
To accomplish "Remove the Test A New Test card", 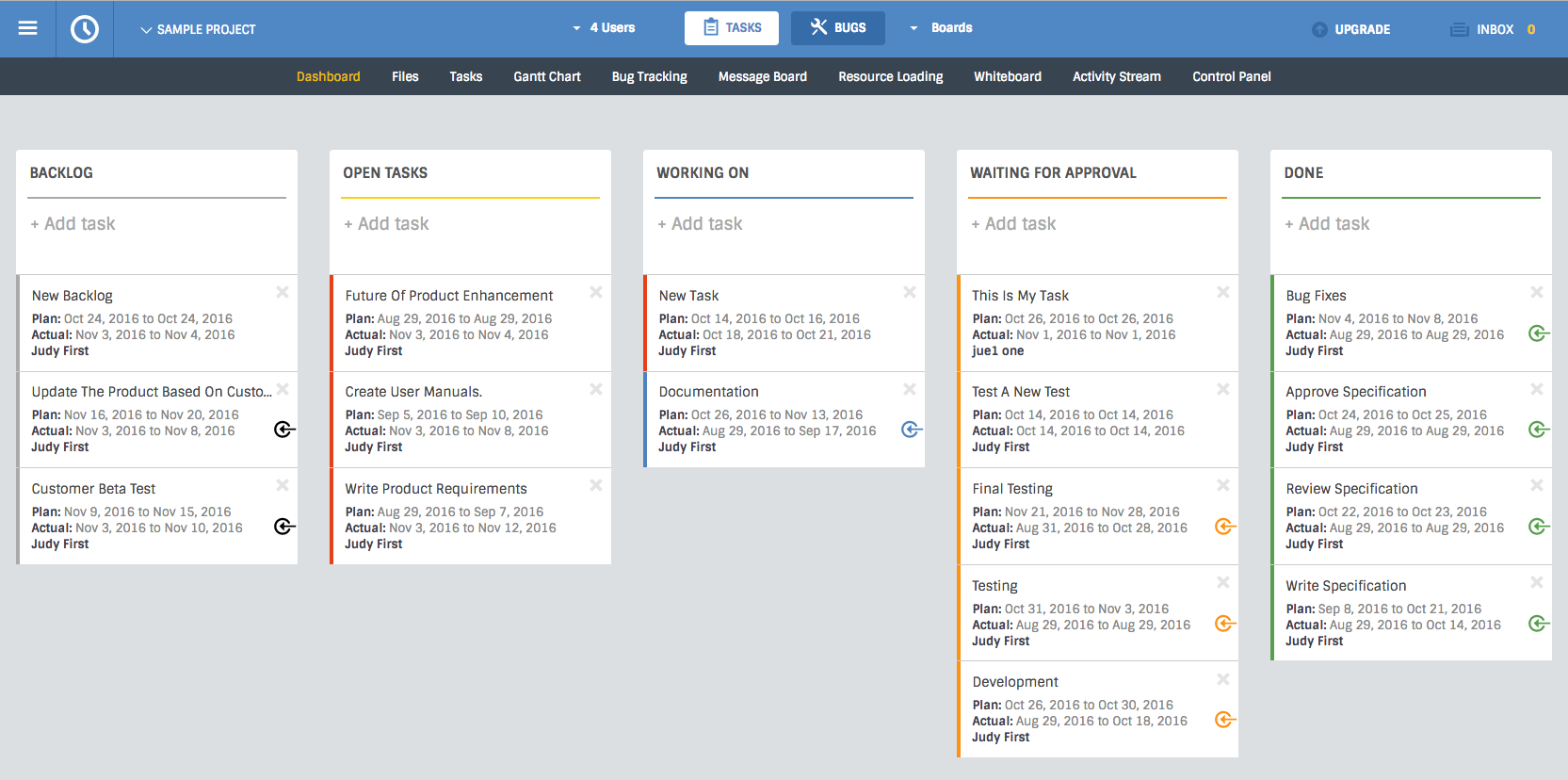I will pos(1223,389).
